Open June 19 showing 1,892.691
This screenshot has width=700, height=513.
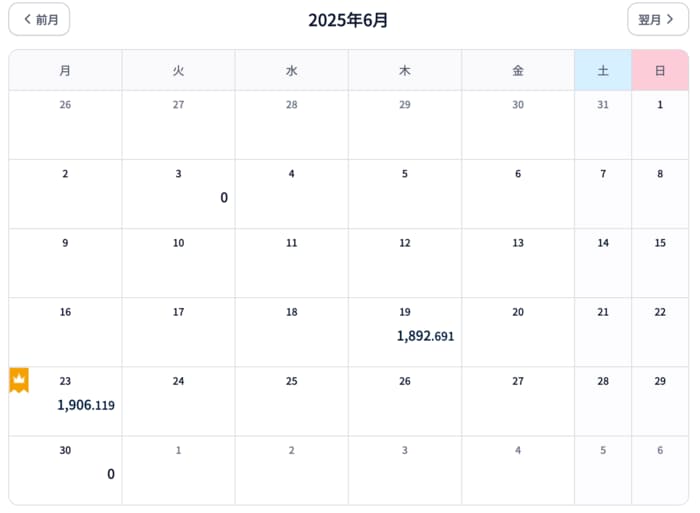[x=405, y=331]
